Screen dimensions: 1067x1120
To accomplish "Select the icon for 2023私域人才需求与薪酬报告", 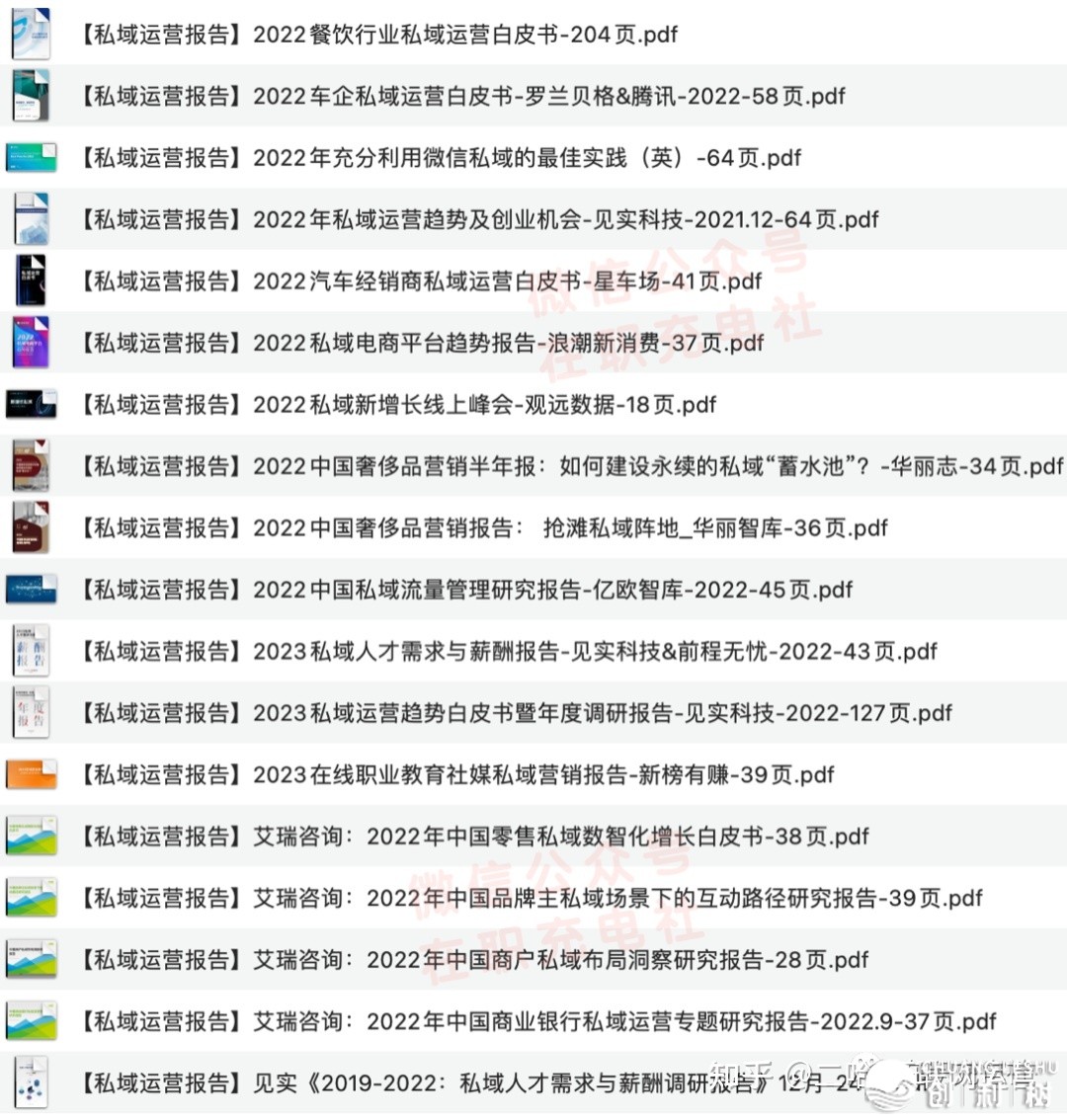I will pyautogui.click(x=31, y=652).
